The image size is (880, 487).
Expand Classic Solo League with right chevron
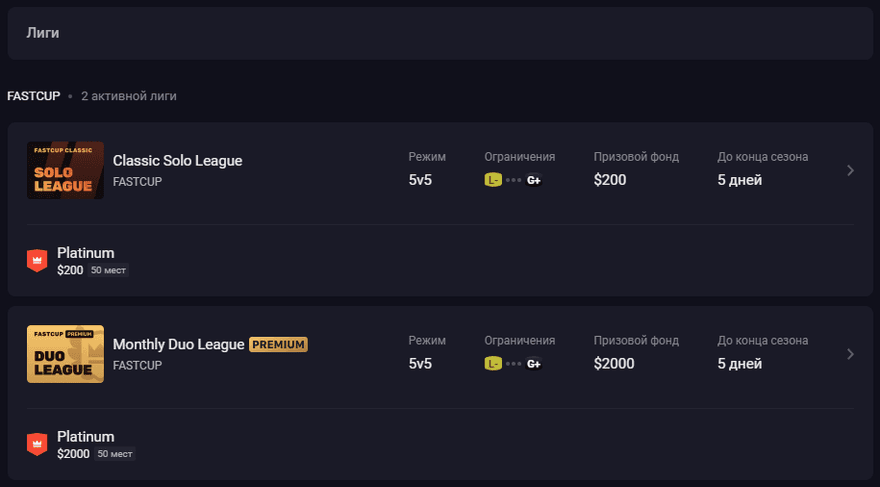tap(850, 170)
